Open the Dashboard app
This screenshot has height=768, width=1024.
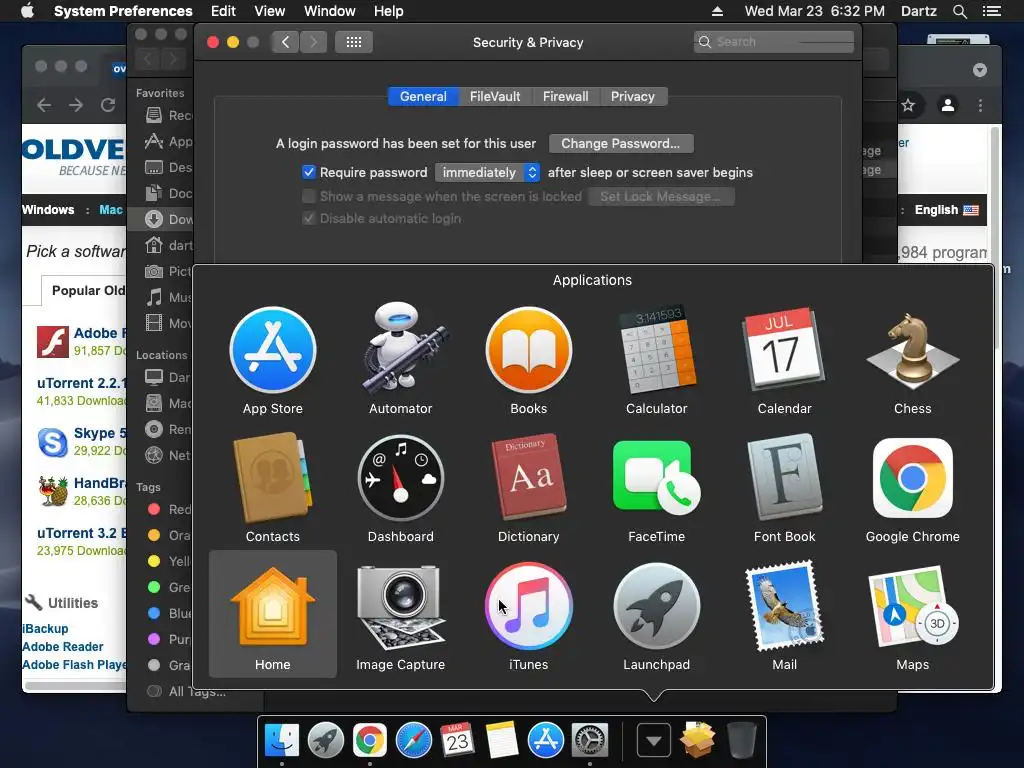pos(400,478)
